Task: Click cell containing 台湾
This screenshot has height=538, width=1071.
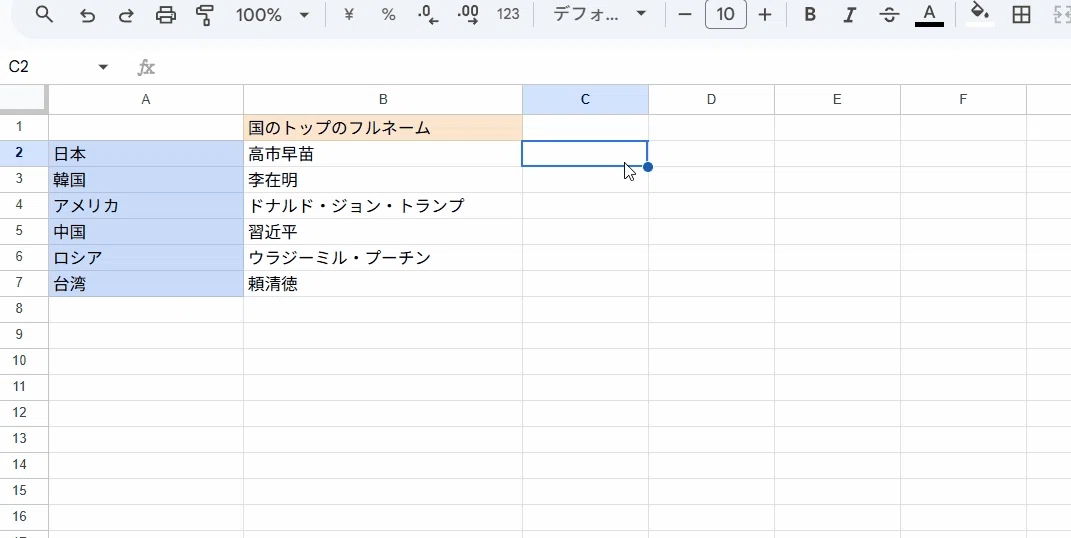Action: 145,283
